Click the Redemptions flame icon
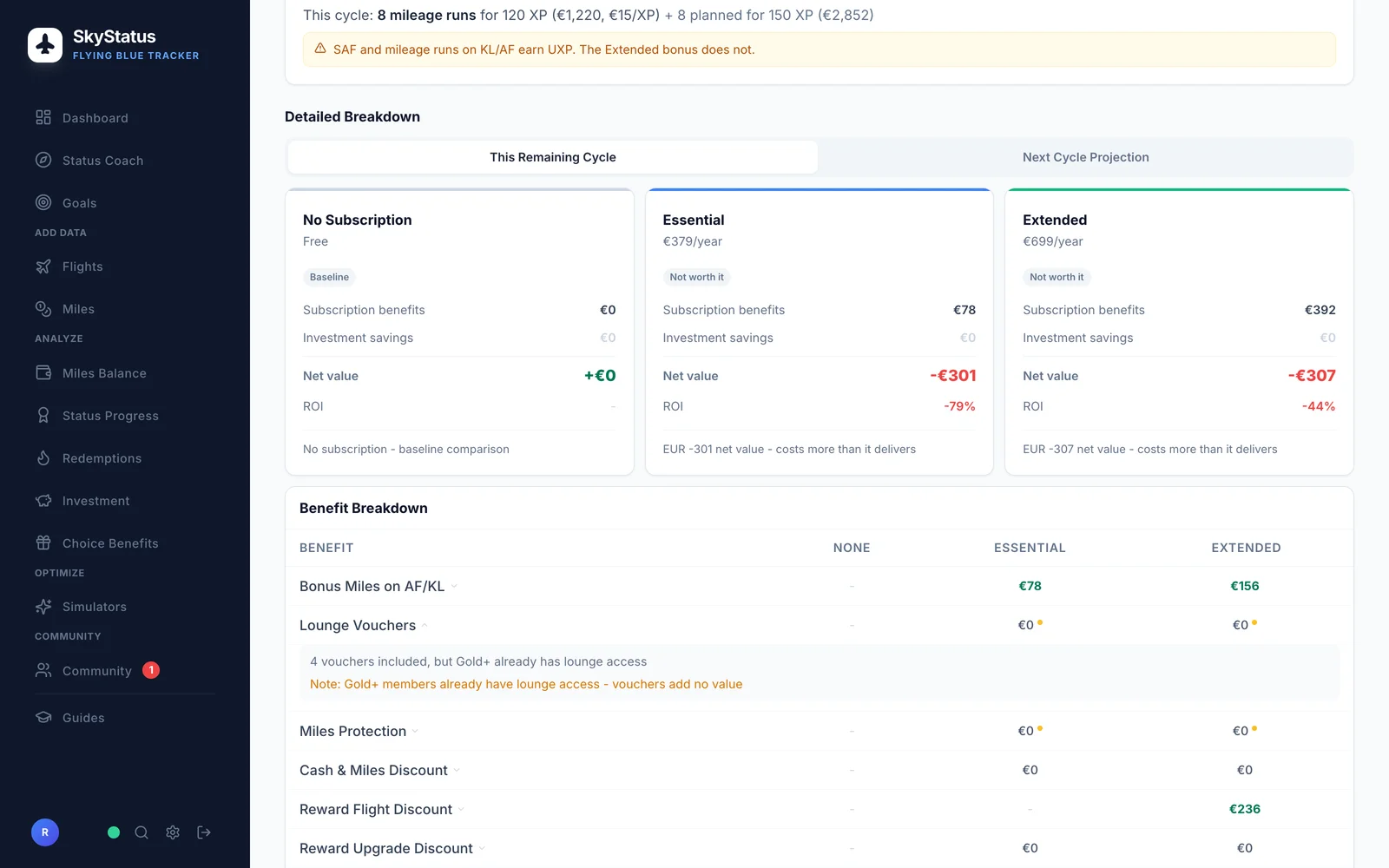Screen dimensions: 1389x868 pos(43,458)
